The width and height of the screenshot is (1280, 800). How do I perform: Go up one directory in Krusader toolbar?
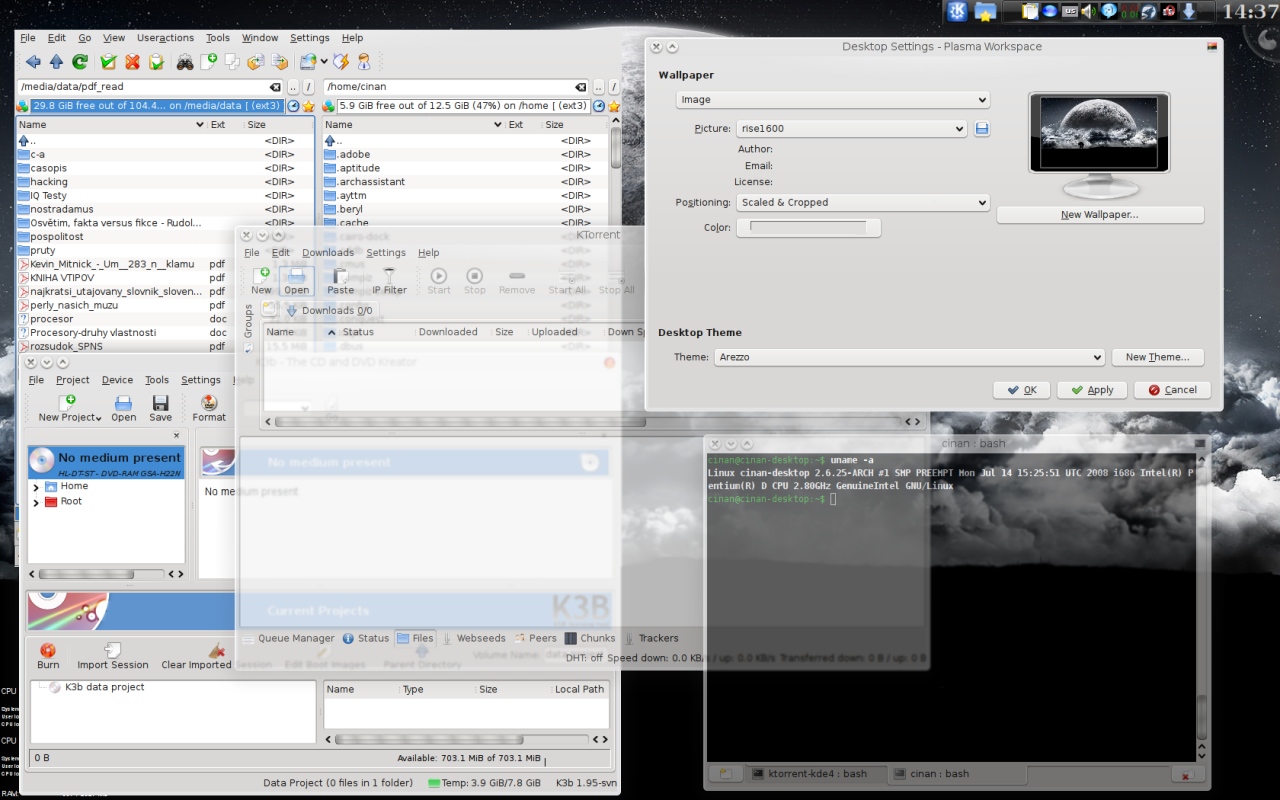[x=57, y=62]
